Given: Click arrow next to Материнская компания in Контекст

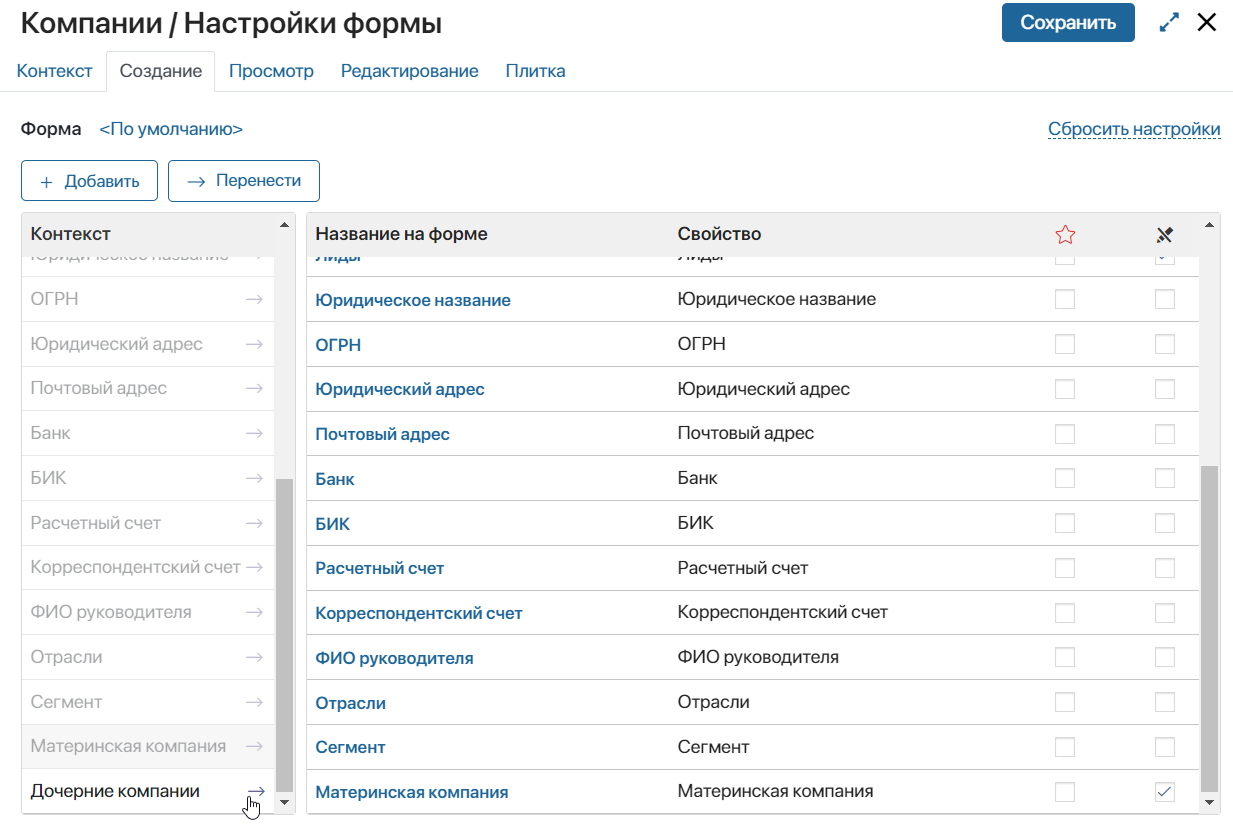Looking at the screenshot, I should (x=254, y=746).
